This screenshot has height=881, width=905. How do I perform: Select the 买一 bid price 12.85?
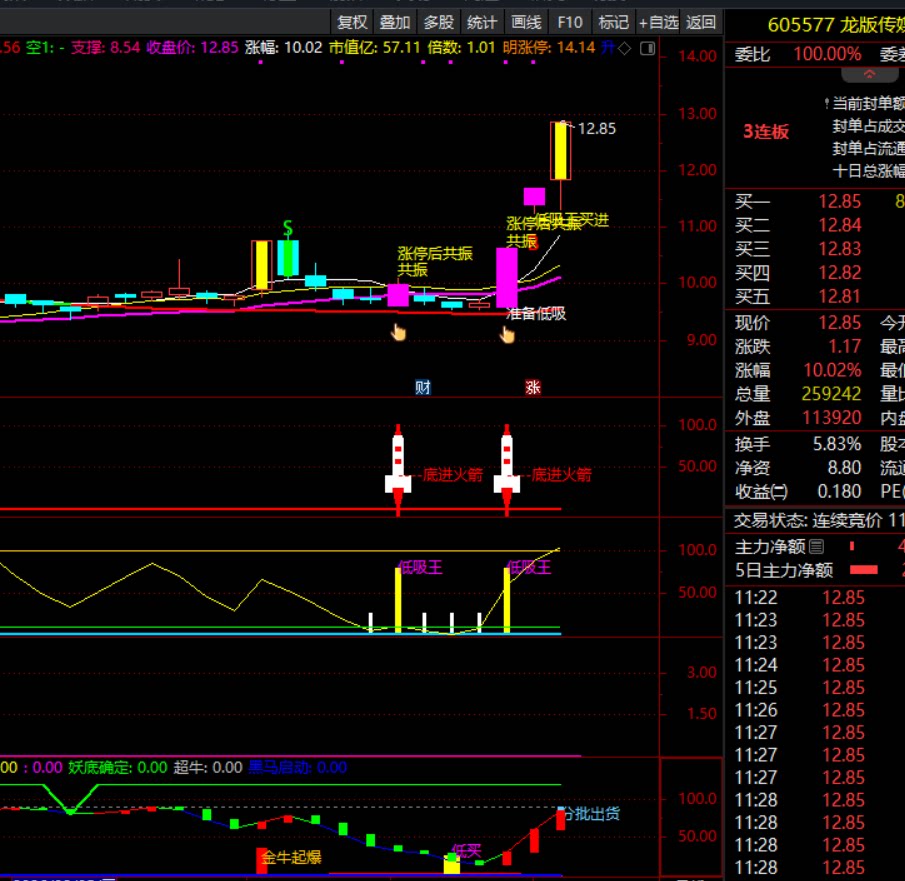(840, 201)
